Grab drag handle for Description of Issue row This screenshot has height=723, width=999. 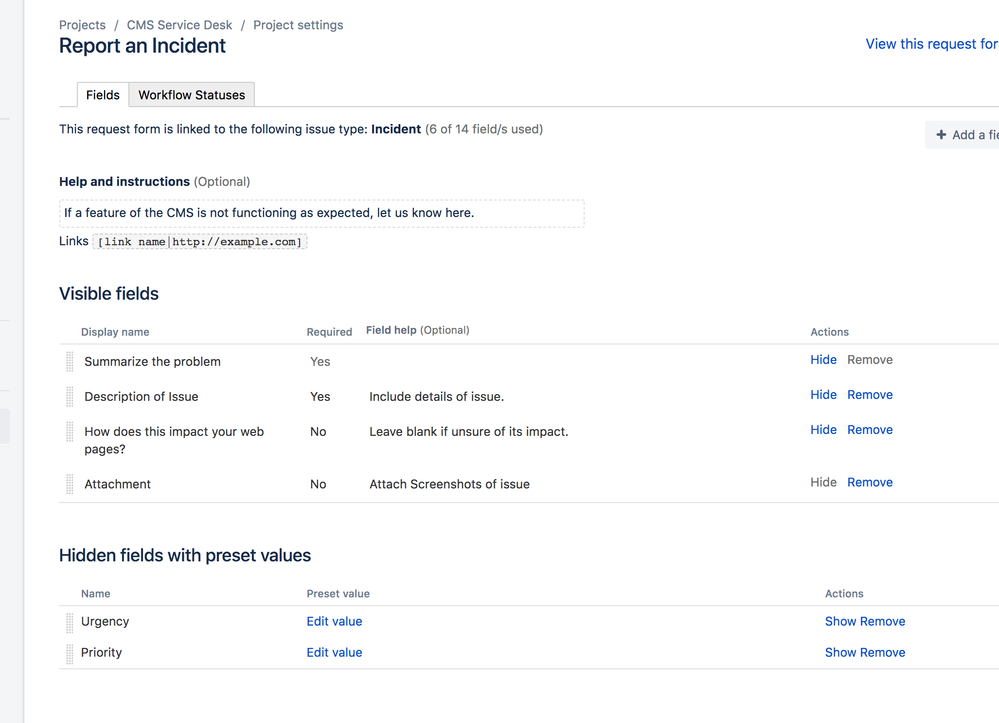coord(70,397)
